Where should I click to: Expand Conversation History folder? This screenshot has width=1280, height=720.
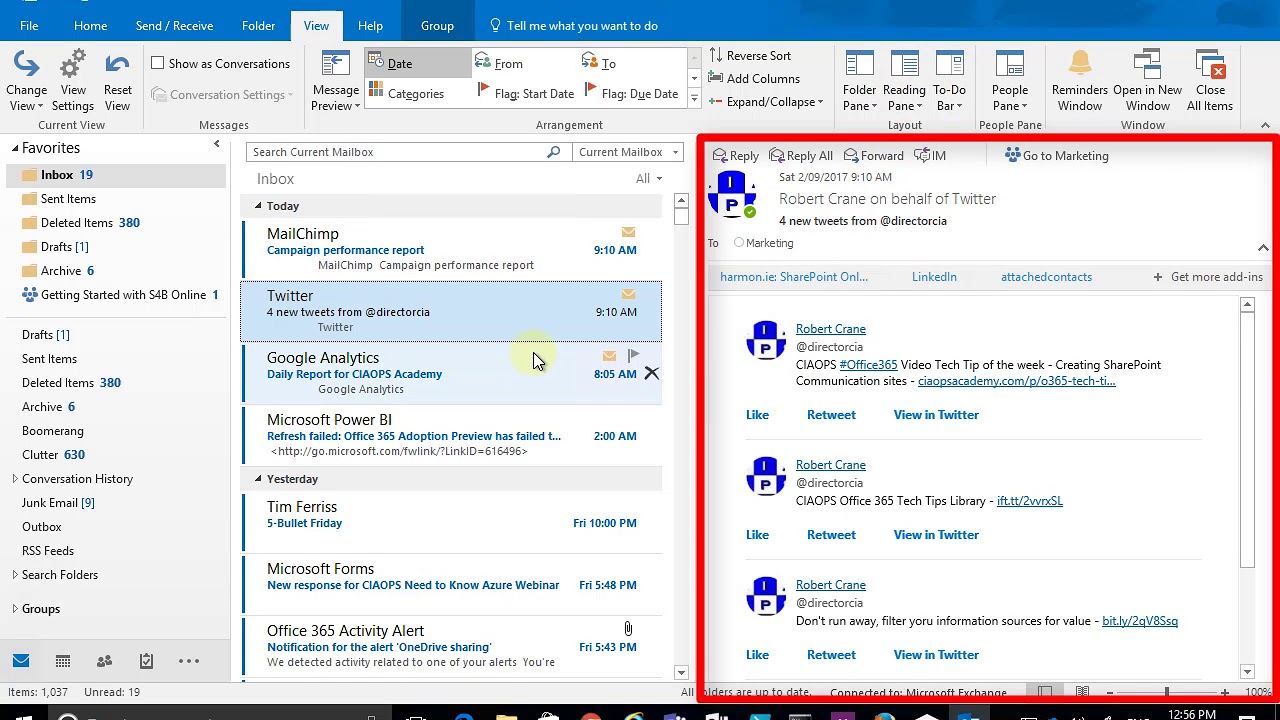[x=15, y=479]
